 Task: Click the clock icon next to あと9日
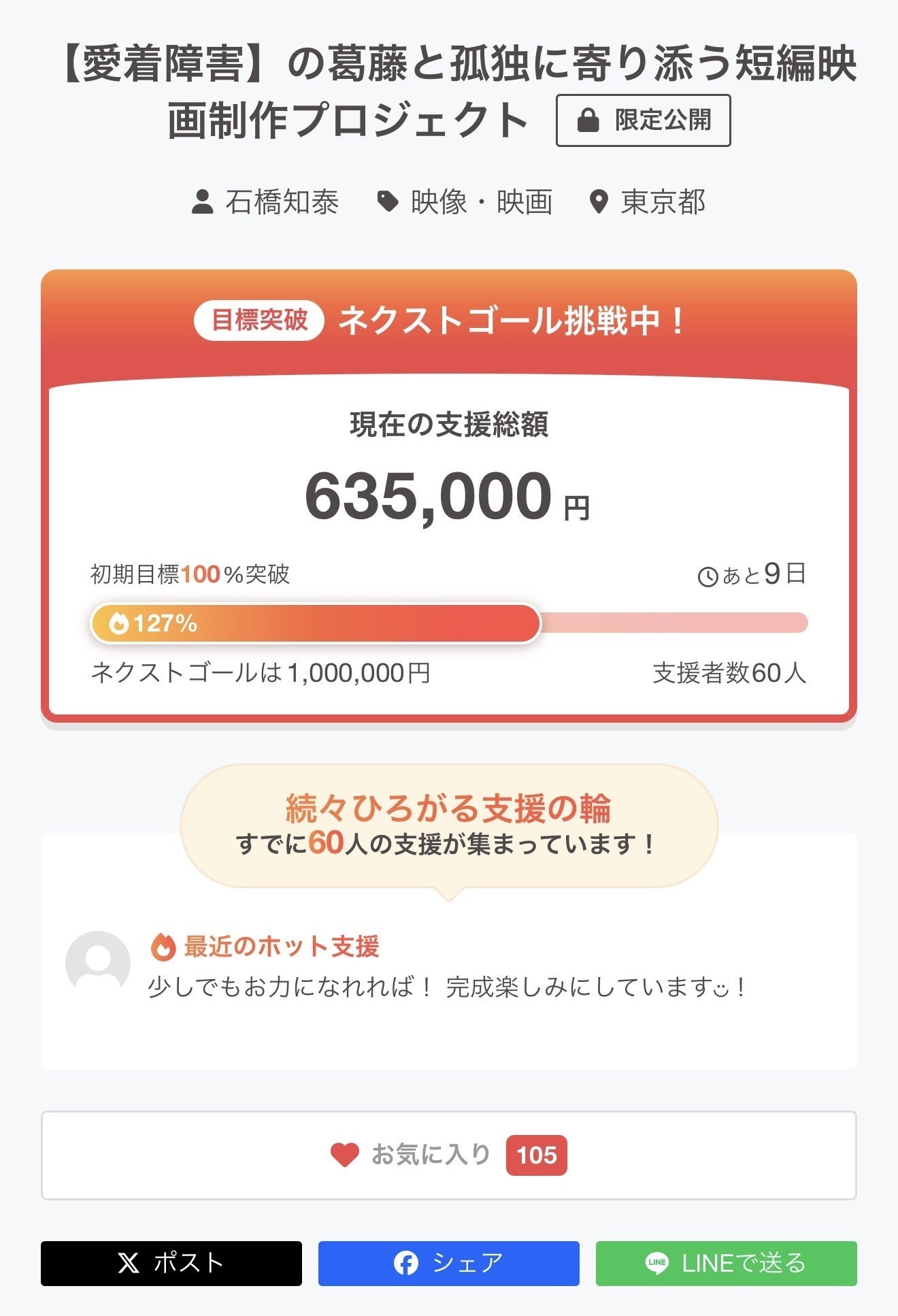point(708,577)
